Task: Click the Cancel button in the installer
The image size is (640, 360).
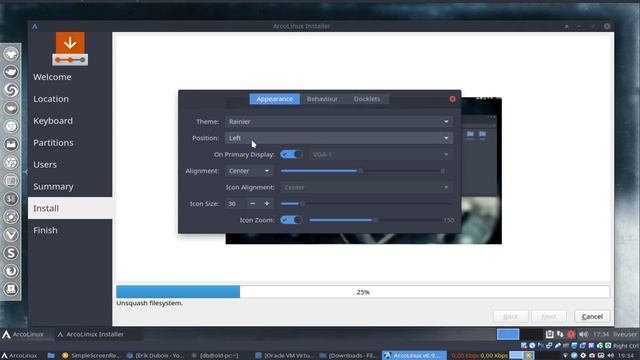Action: coord(592,316)
